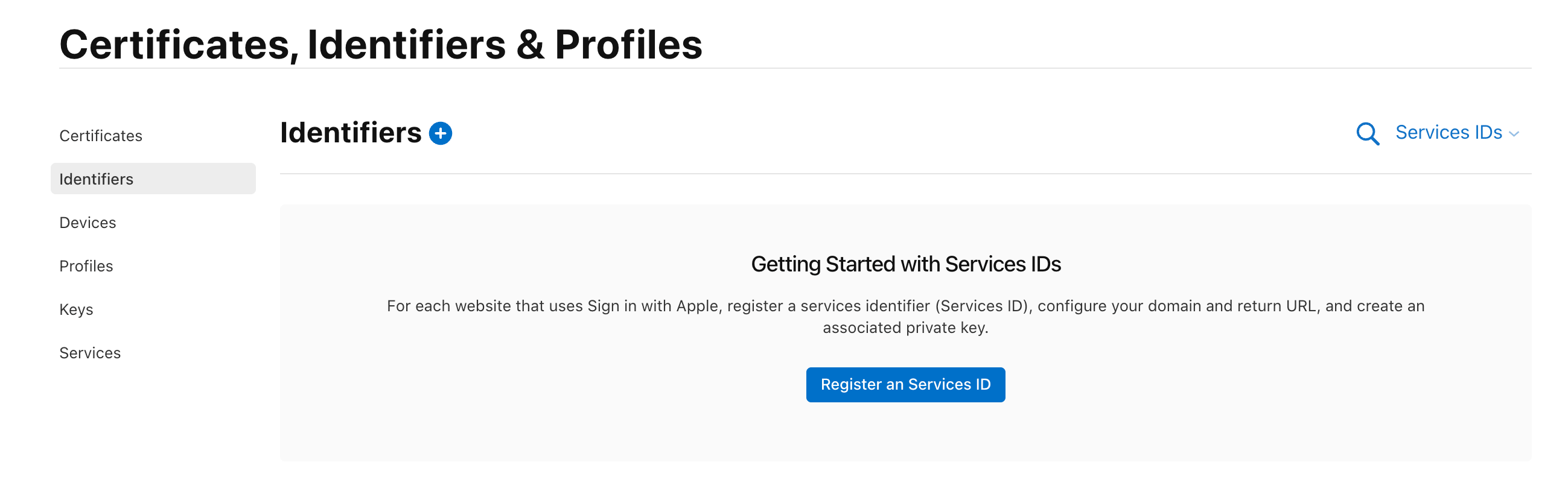The width and height of the screenshot is (1568, 491).
Task: Click the description paragraph about Sign in with Apple
Action: 905,317
